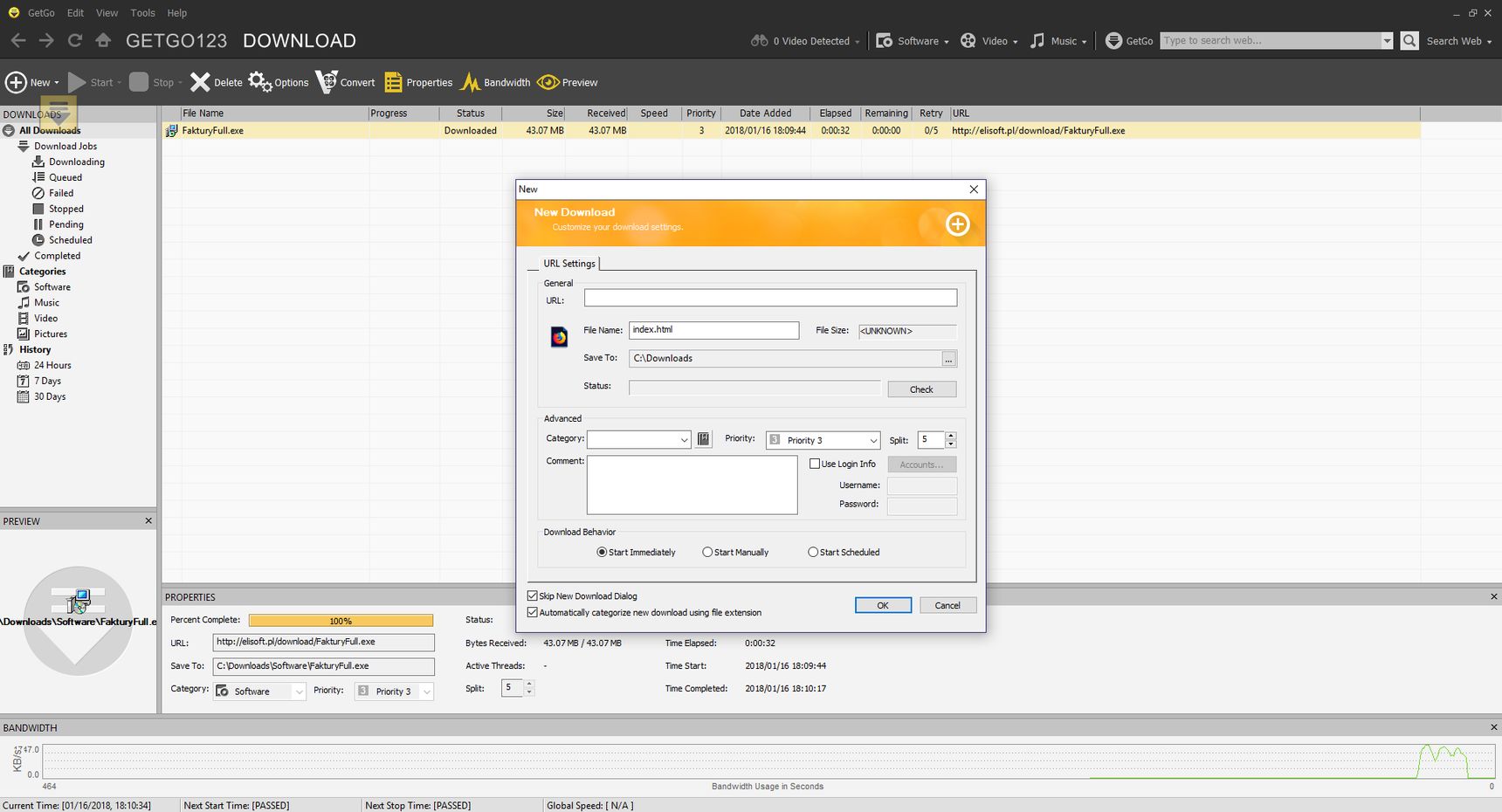The image size is (1502, 812).
Task: Select the URL Settings tab
Action: point(569,263)
